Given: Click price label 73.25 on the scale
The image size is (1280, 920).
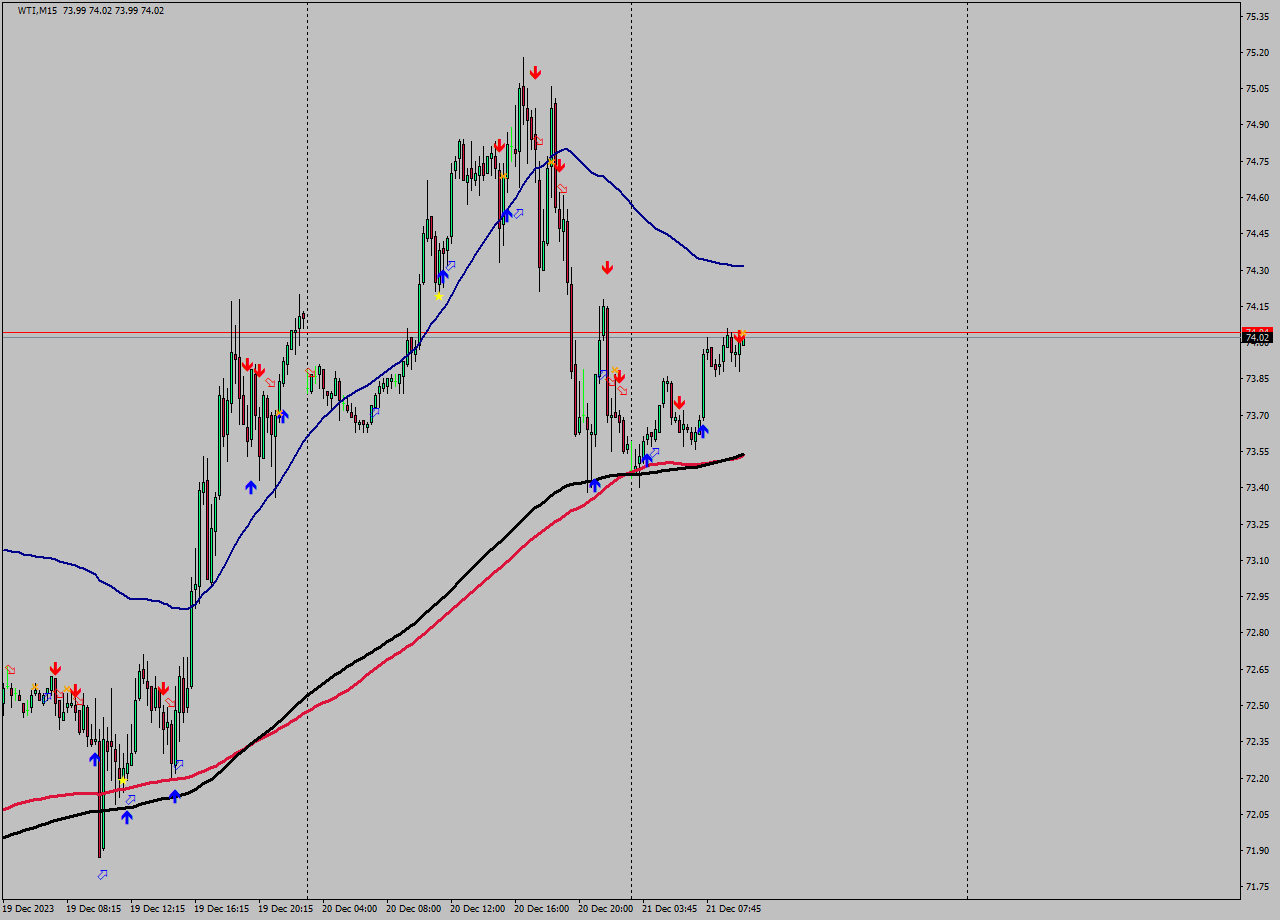Looking at the screenshot, I should pos(1257,524).
